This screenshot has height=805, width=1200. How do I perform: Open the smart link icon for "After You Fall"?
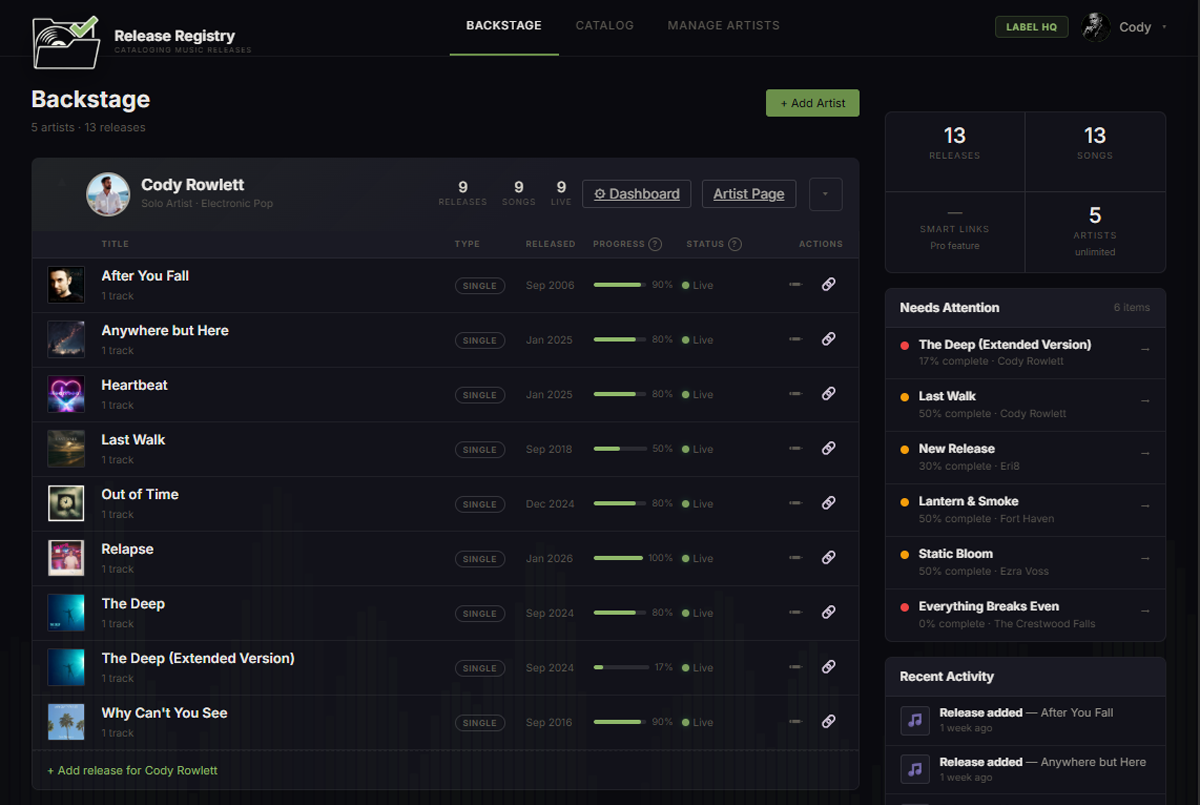point(829,284)
